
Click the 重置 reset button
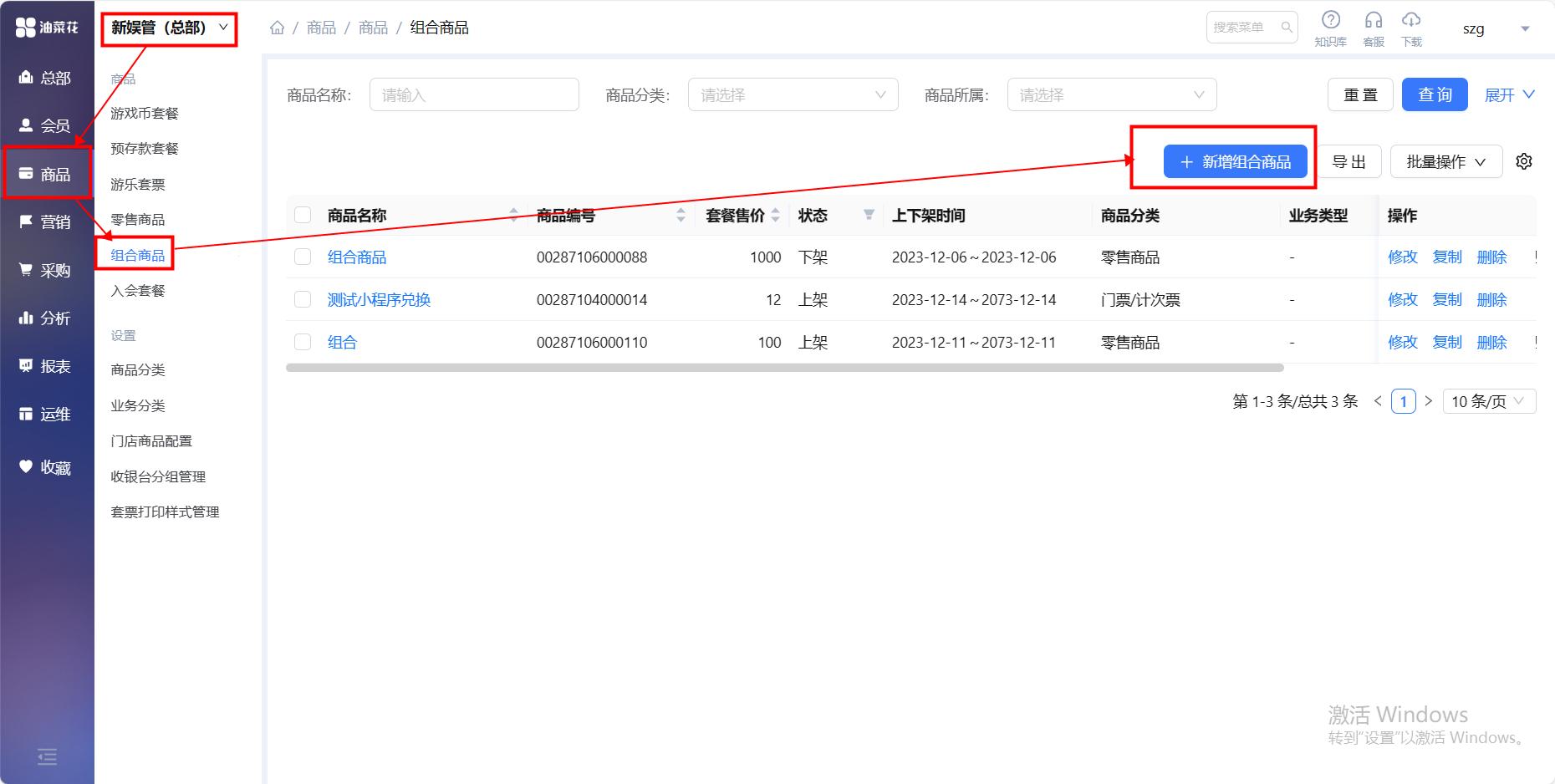(x=1360, y=94)
